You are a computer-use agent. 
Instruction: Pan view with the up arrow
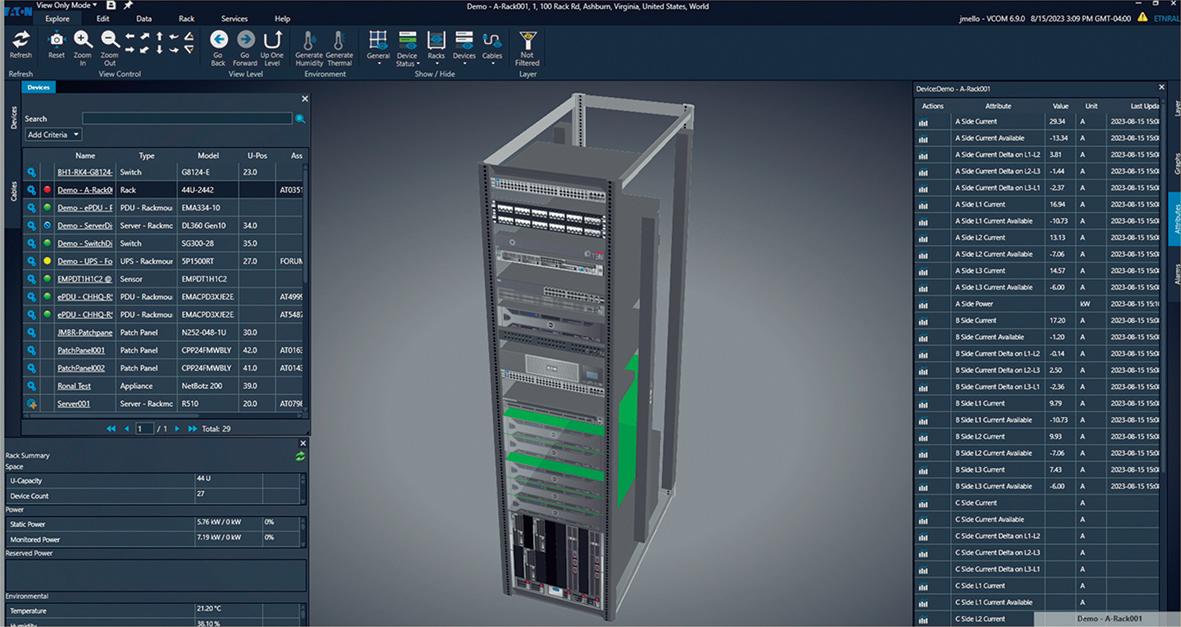160,36
